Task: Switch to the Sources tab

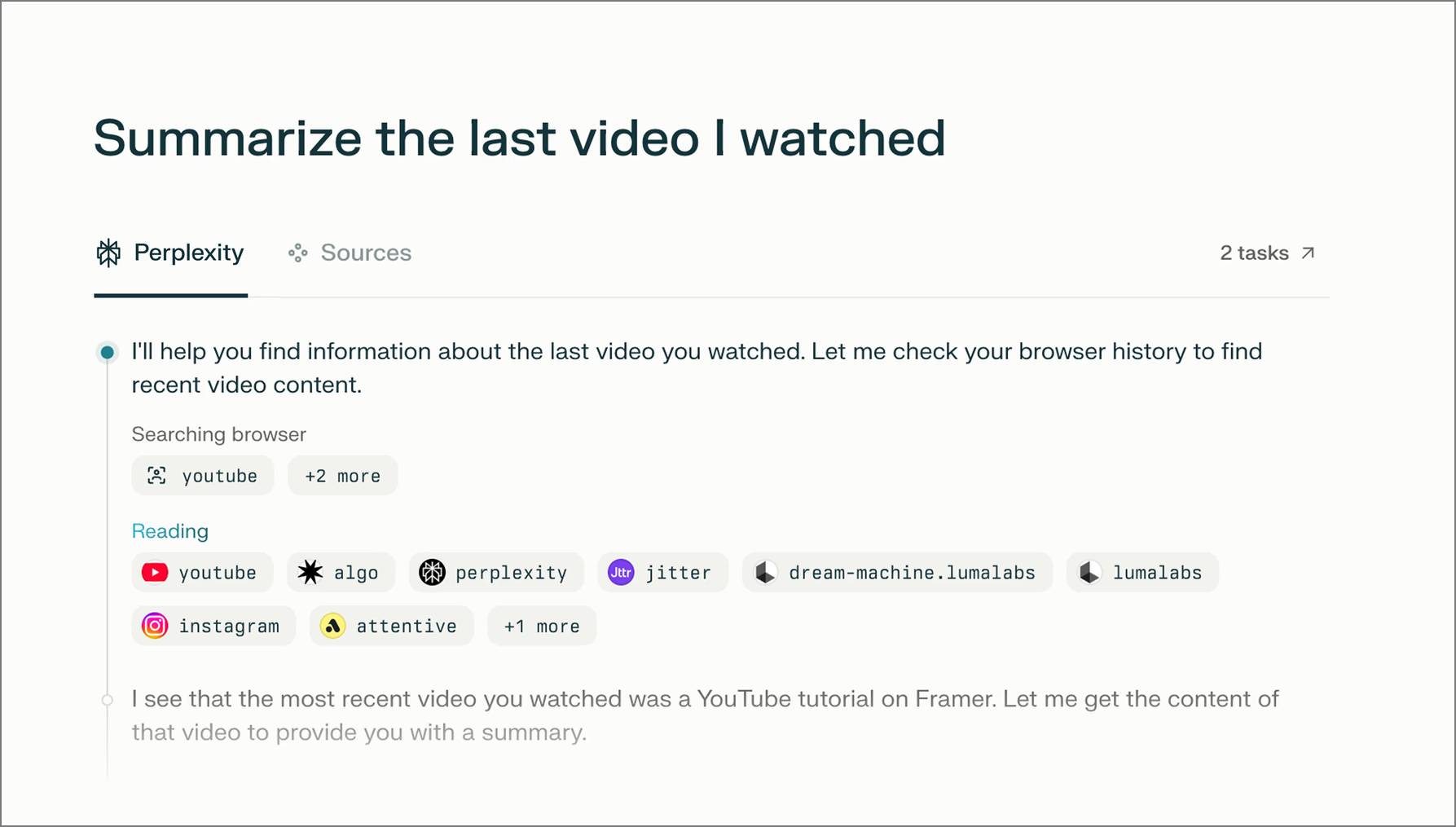Action: [365, 253]
